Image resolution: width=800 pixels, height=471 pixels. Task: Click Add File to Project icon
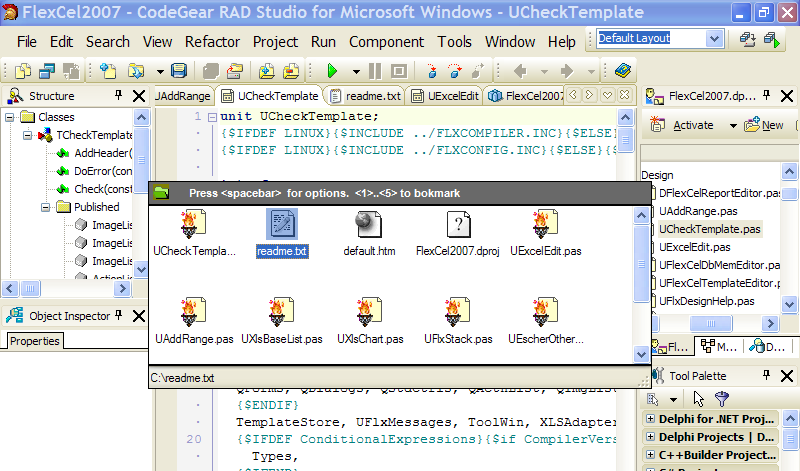[266, 71]
